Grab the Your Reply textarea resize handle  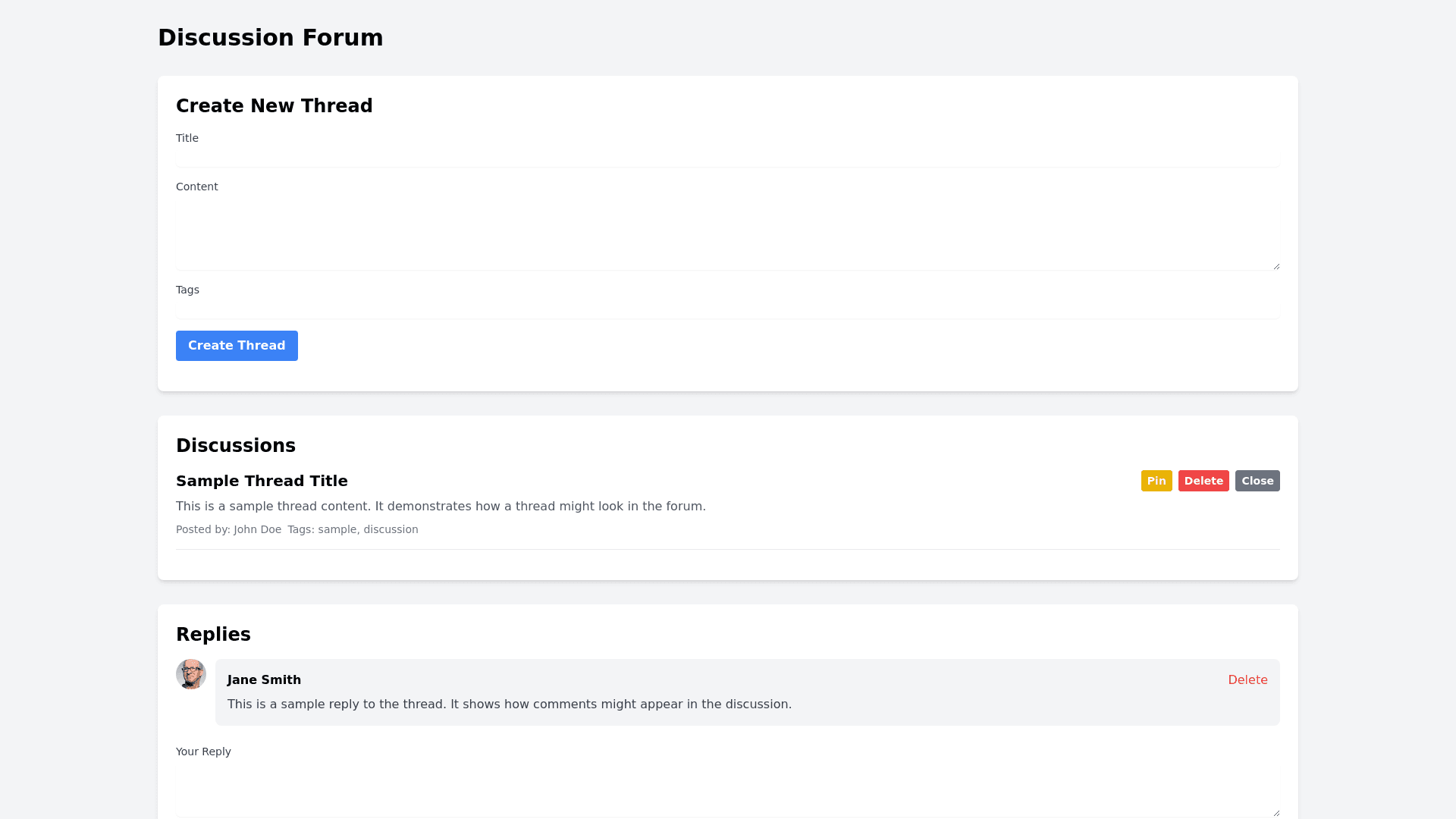coord(1276,813)
